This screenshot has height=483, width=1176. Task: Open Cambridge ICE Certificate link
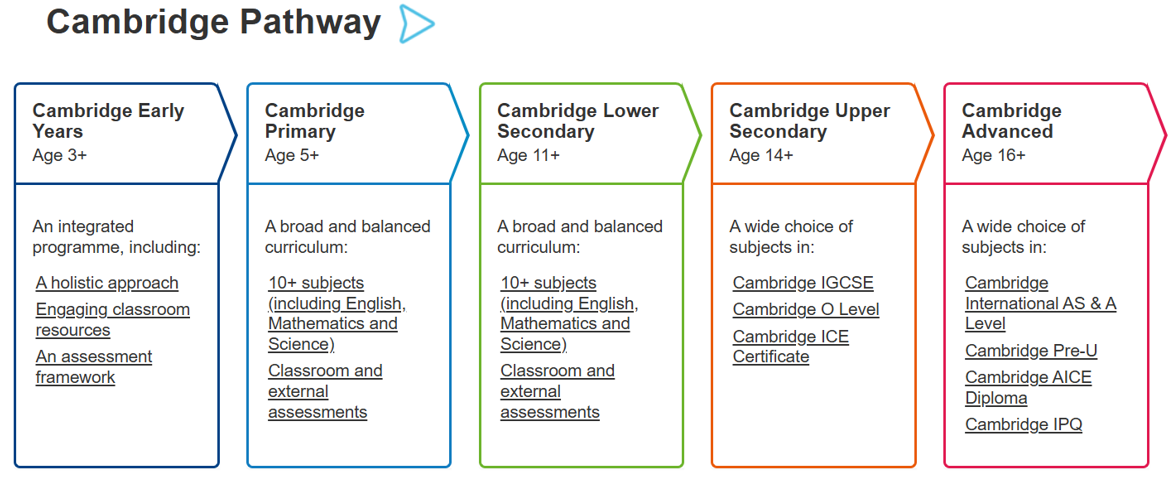click(790, 347)
